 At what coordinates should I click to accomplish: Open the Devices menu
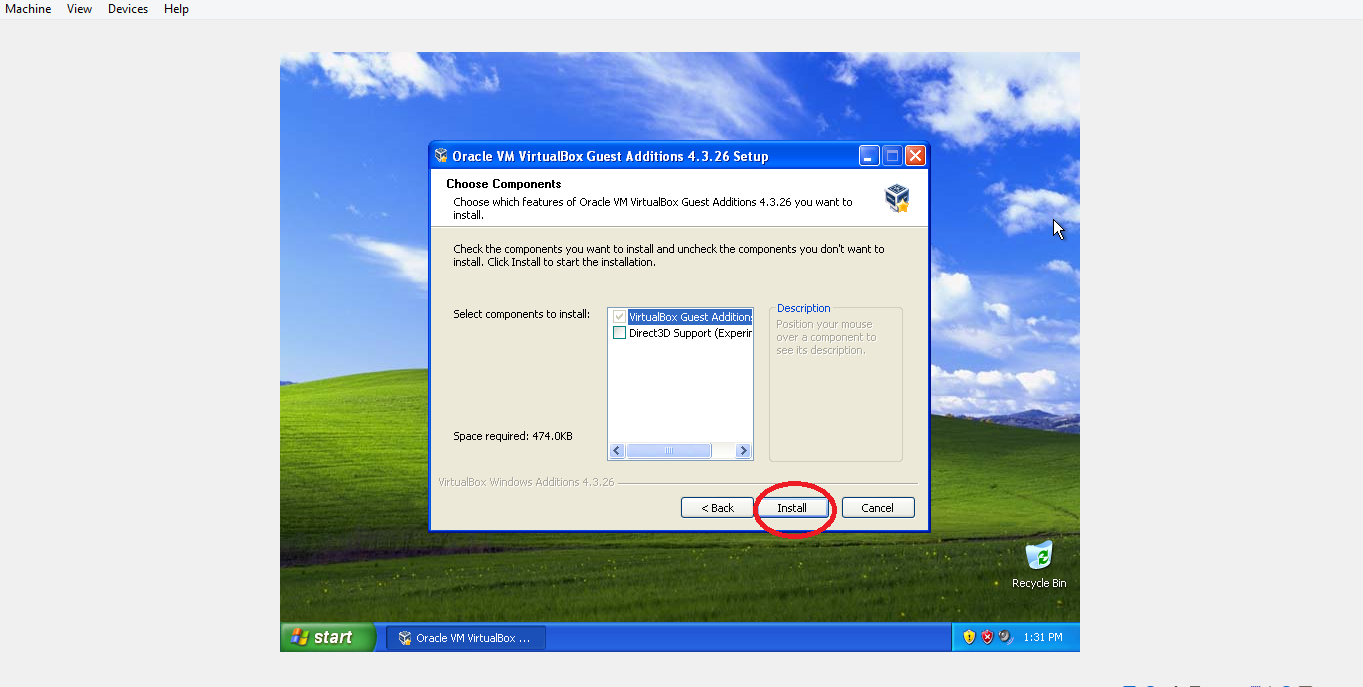128,9
